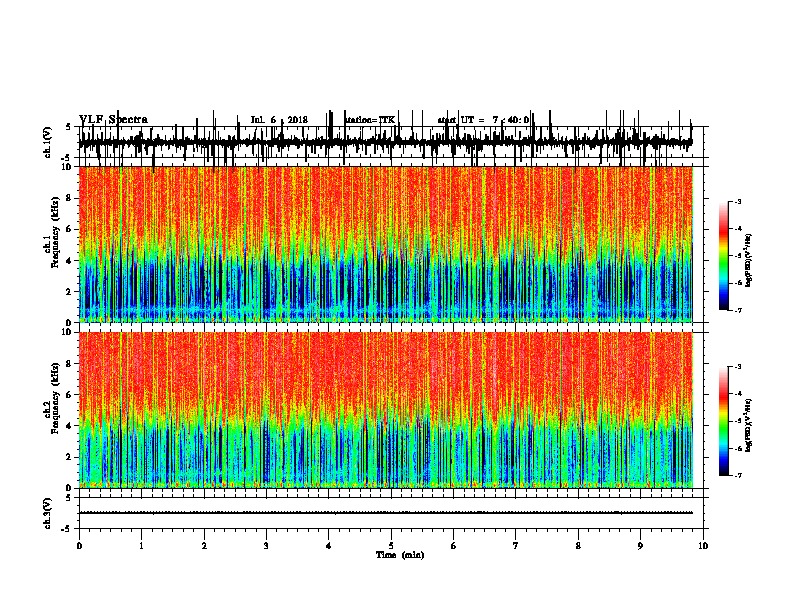Click the "station=ITK" header text

[370, 120]
